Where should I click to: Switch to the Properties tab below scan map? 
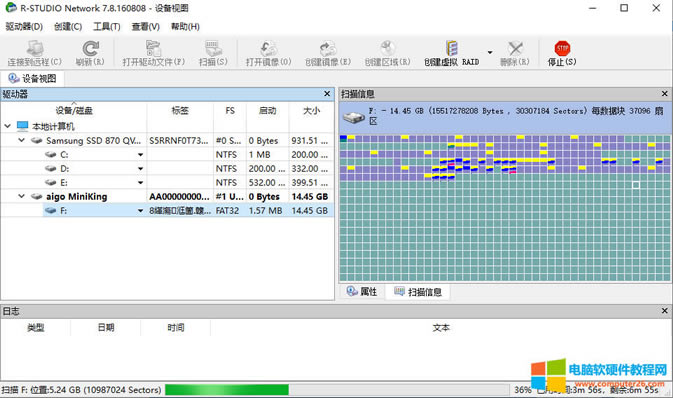(362, 292)
